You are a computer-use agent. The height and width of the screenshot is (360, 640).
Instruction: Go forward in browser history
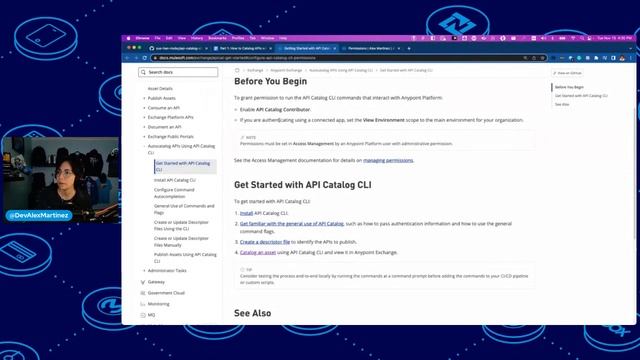coord(136,58)
